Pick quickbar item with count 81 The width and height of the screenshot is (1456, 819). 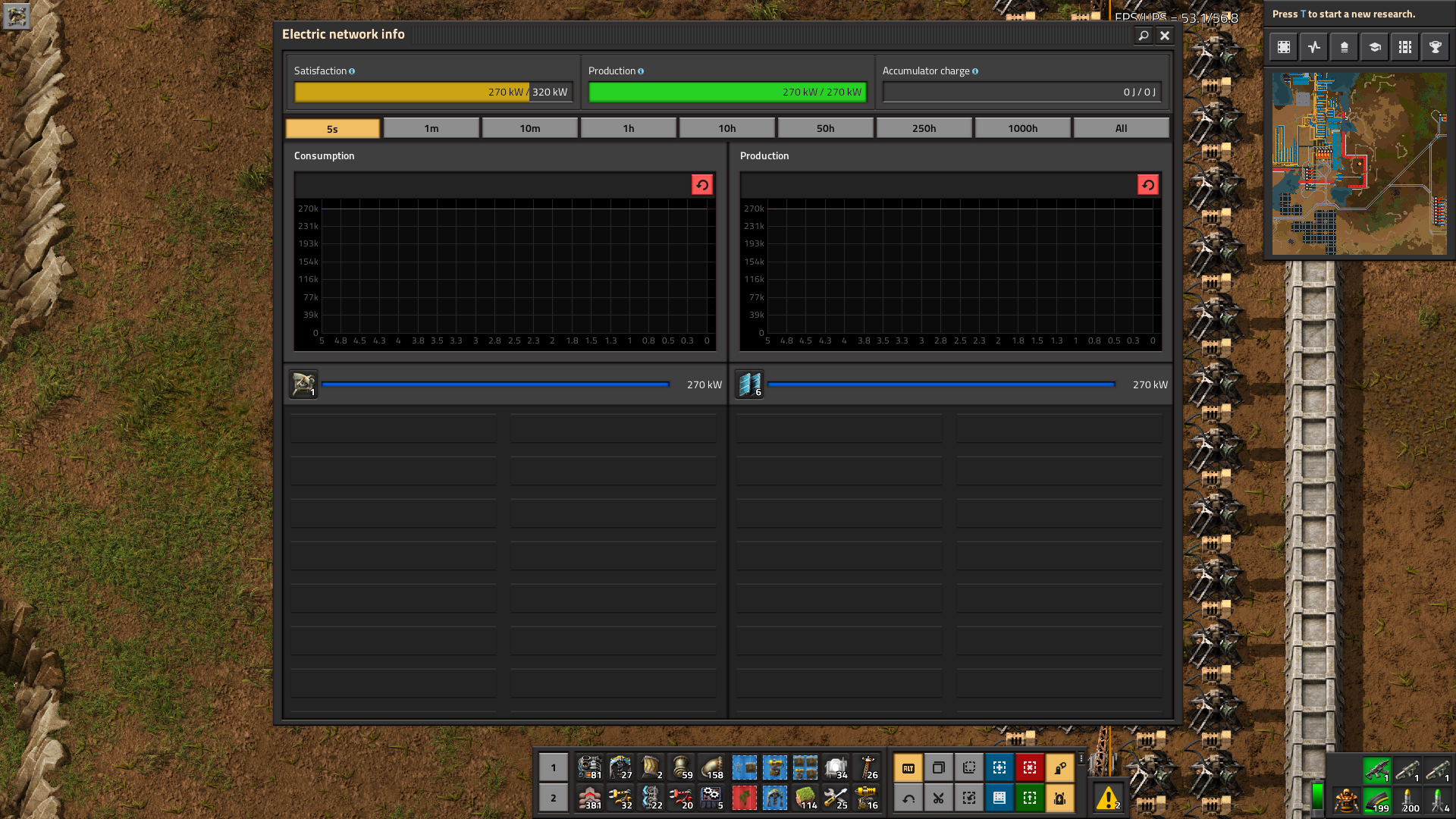[590, 767]
